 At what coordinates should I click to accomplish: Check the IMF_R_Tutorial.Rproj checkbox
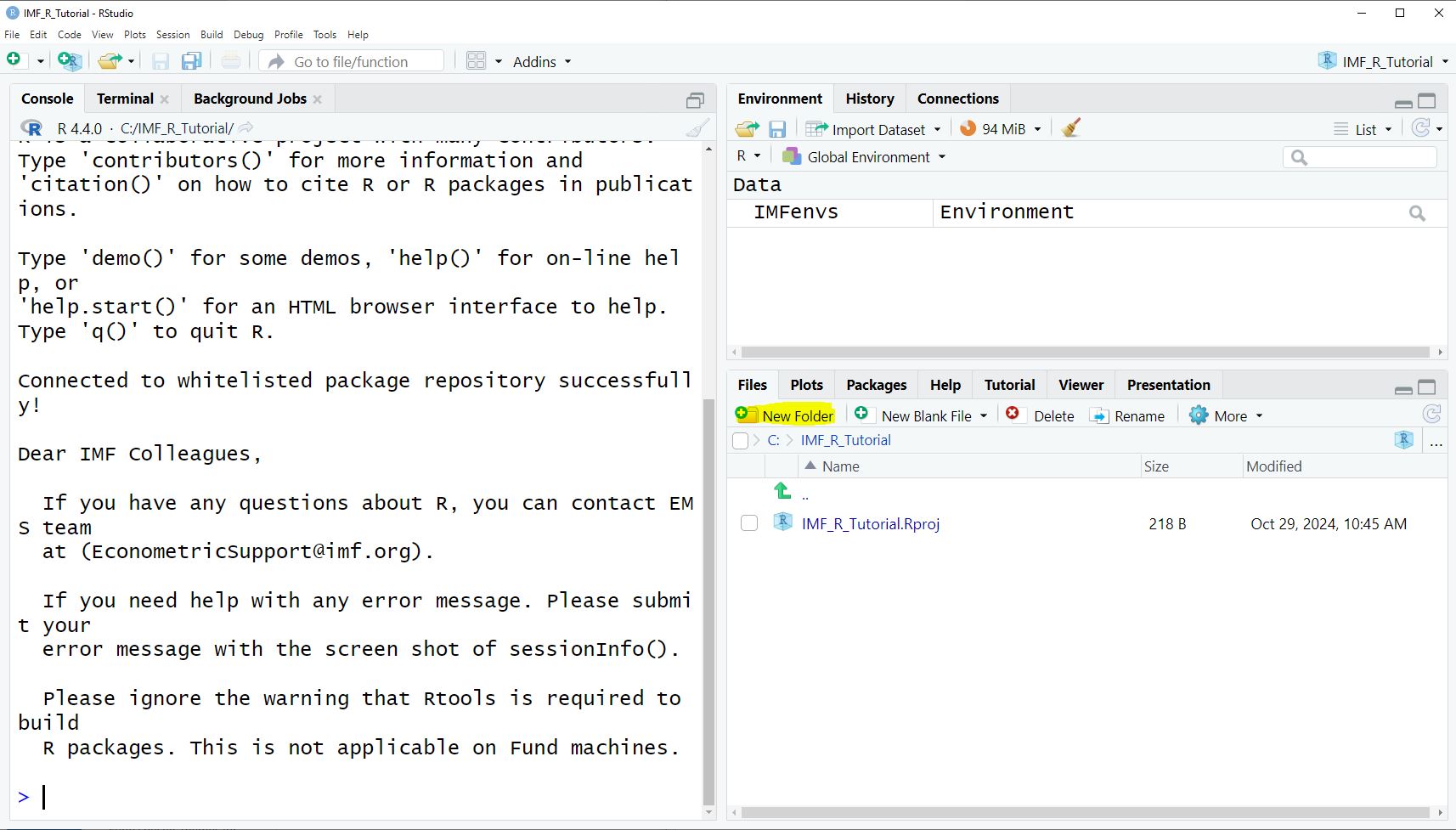point(749,523)
